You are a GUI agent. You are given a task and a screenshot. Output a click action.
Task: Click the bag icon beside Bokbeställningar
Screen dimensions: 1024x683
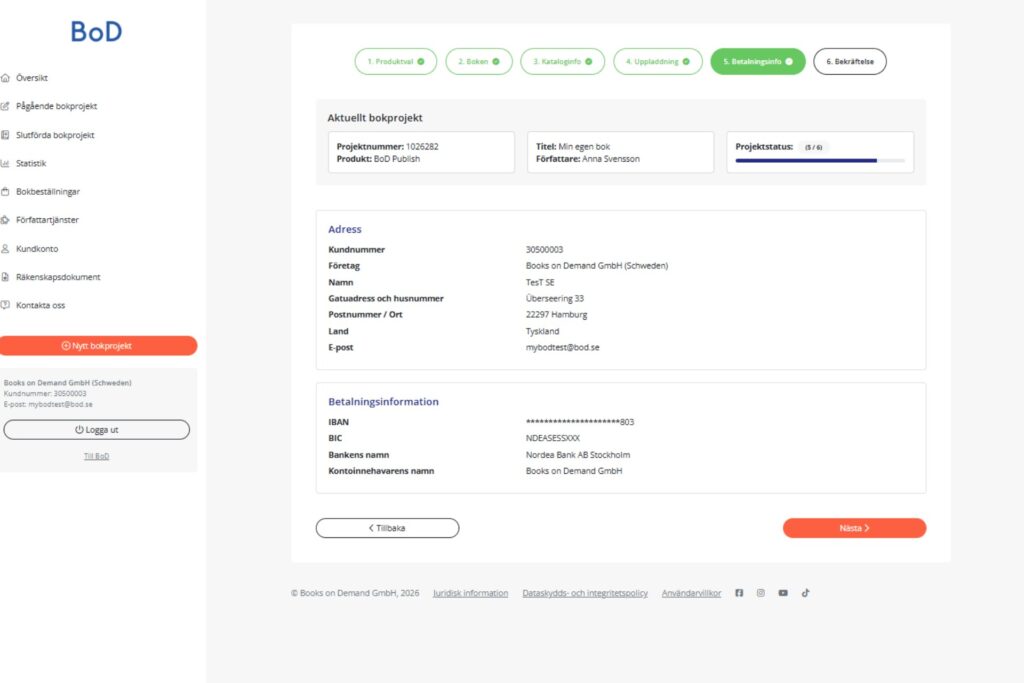tap(5, 192)
